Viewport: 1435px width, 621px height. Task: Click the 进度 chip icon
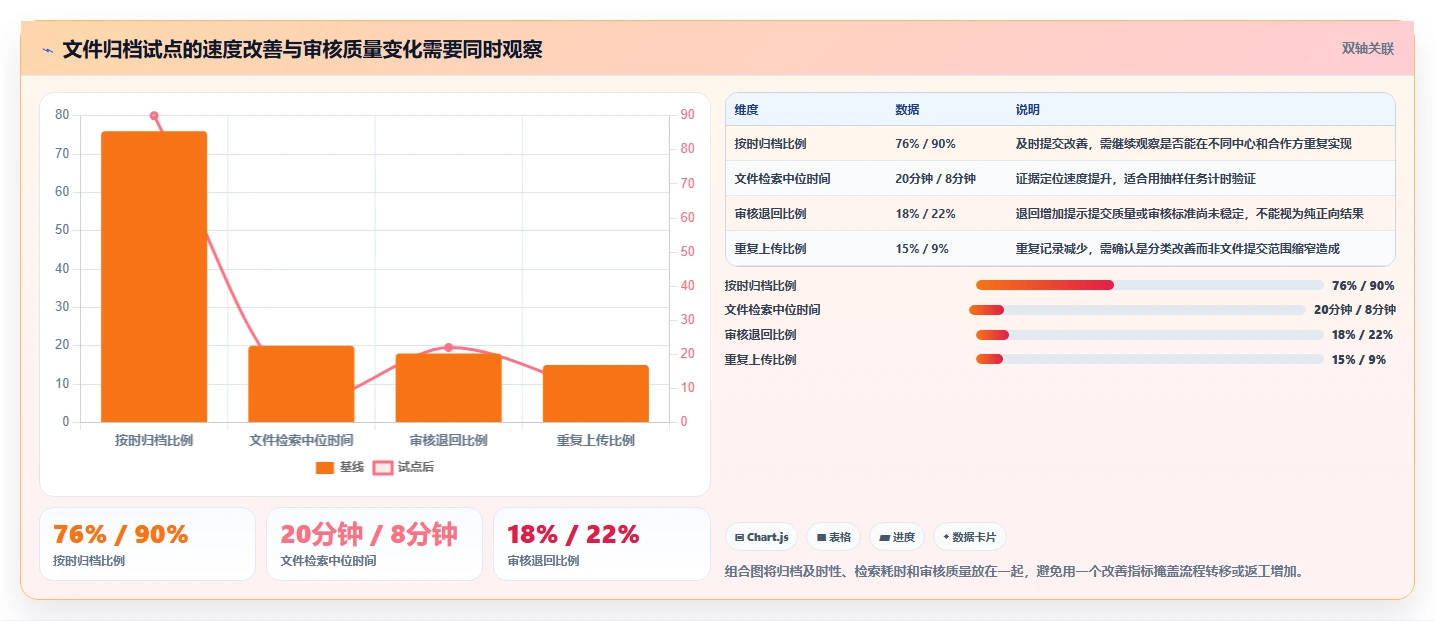[x=884, y=538]
